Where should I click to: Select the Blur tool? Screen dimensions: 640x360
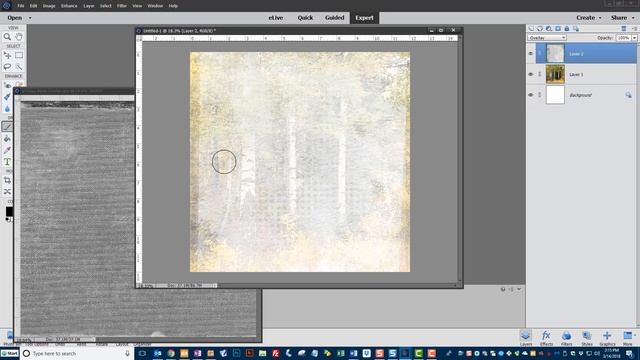tap(7, 109)
